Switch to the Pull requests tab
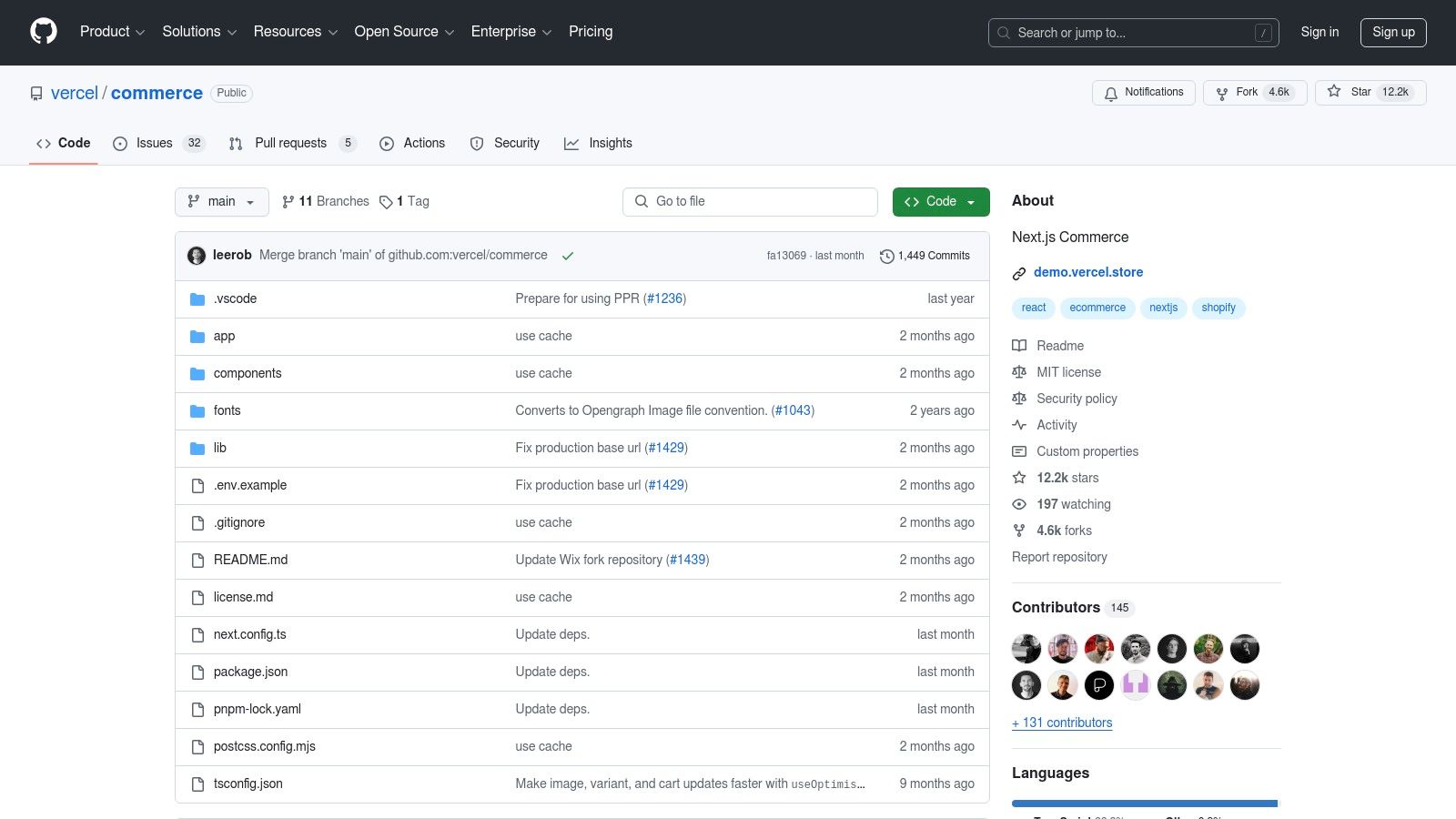Screen dimensions: 1456x819 292,143
